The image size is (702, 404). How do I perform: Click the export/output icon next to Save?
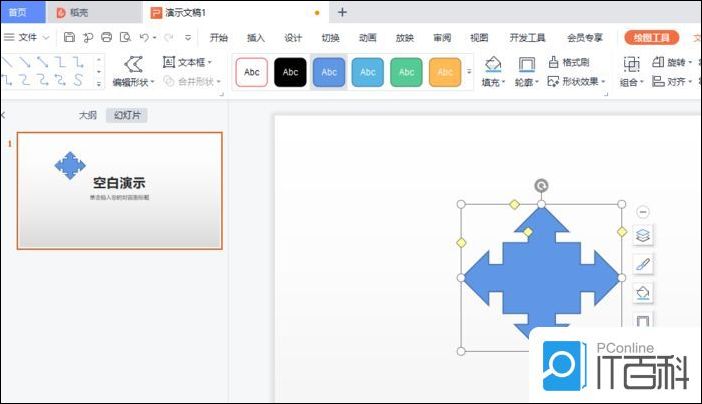[x=88, y=37]
